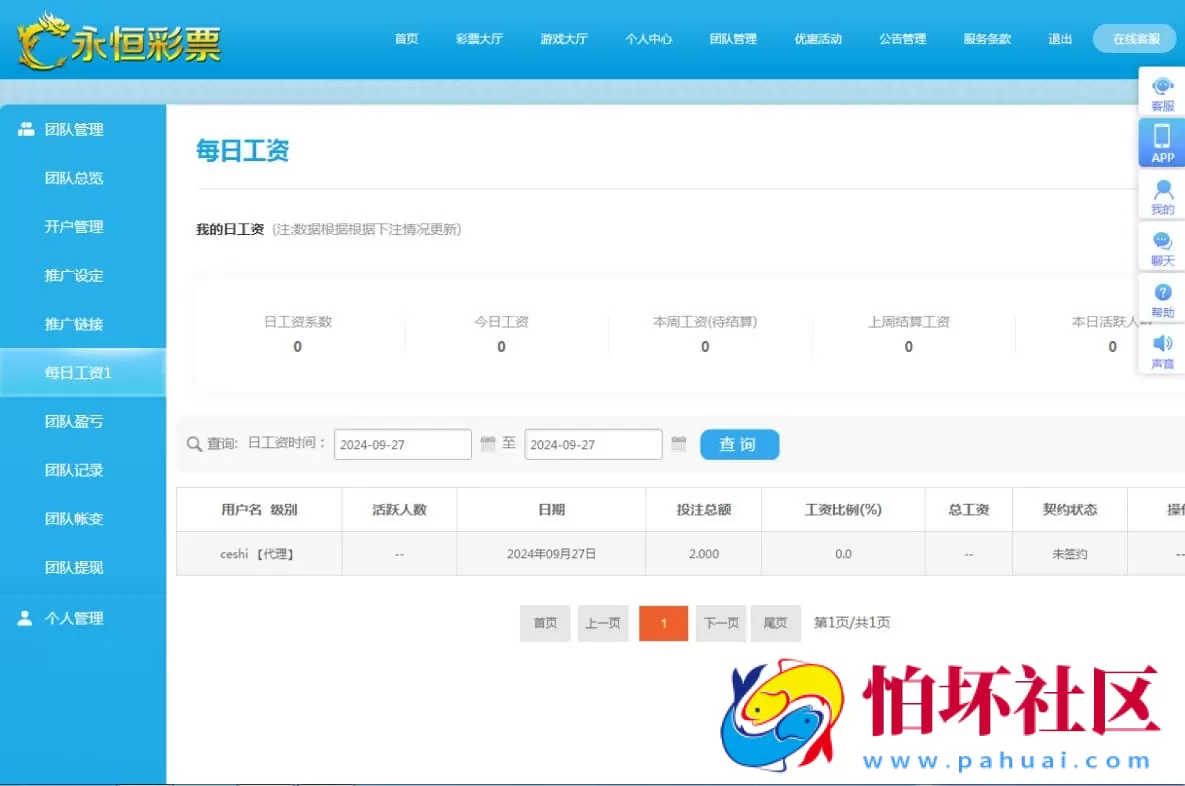The image size is (1185, 786).
Task: Click the 个人管理 person icon in left sidebar
Action: coord(24,618)
